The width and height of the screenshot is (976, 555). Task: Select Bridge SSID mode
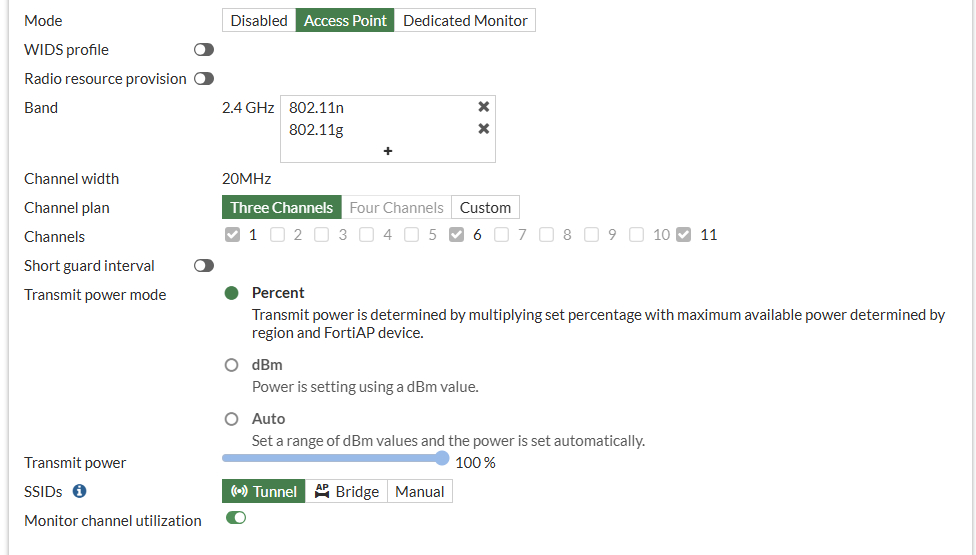point(346,491)
